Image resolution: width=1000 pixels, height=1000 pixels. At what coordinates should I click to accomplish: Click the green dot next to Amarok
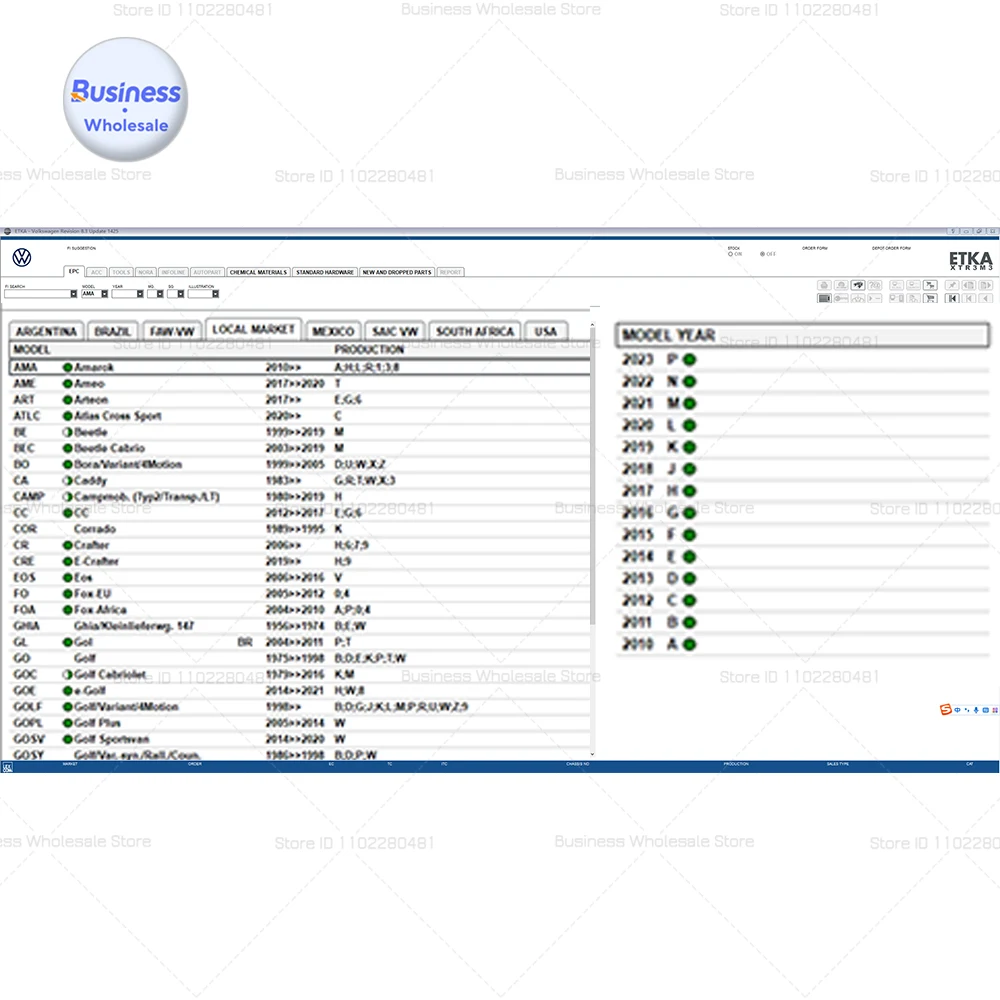67,367
